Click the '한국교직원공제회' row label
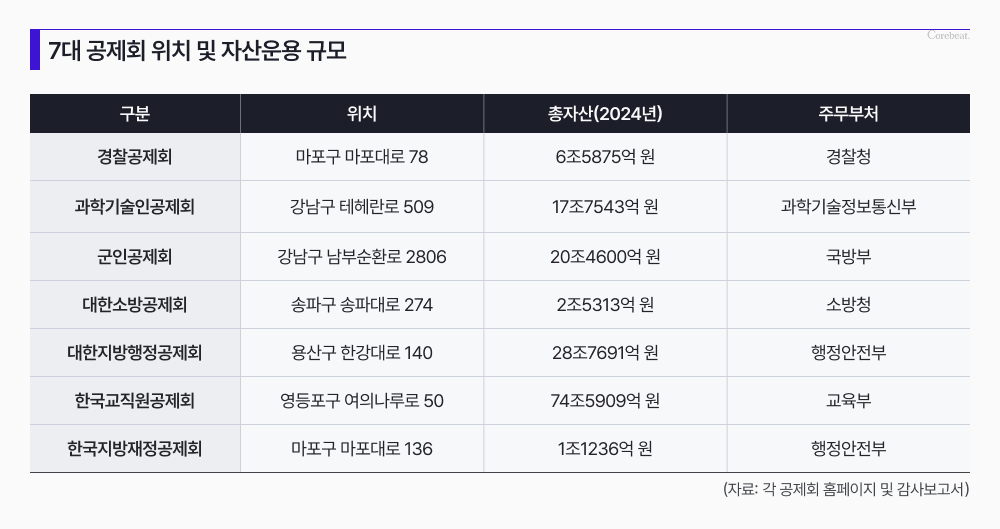 point(134,401)
